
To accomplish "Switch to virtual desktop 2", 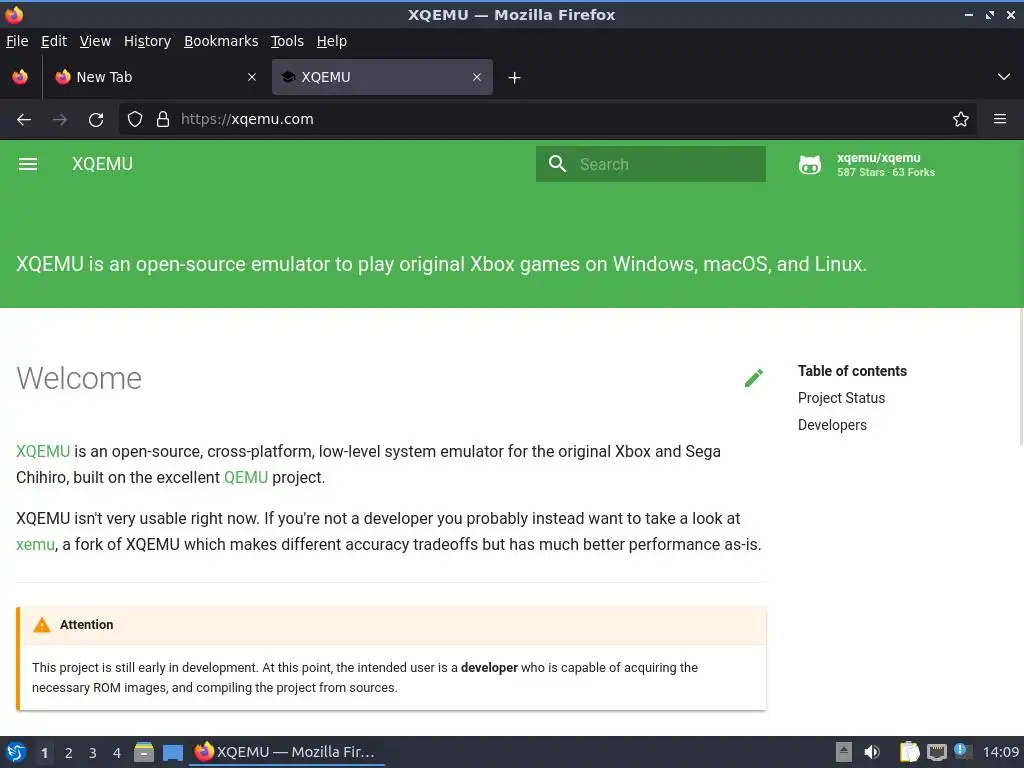I will (69, 753).
